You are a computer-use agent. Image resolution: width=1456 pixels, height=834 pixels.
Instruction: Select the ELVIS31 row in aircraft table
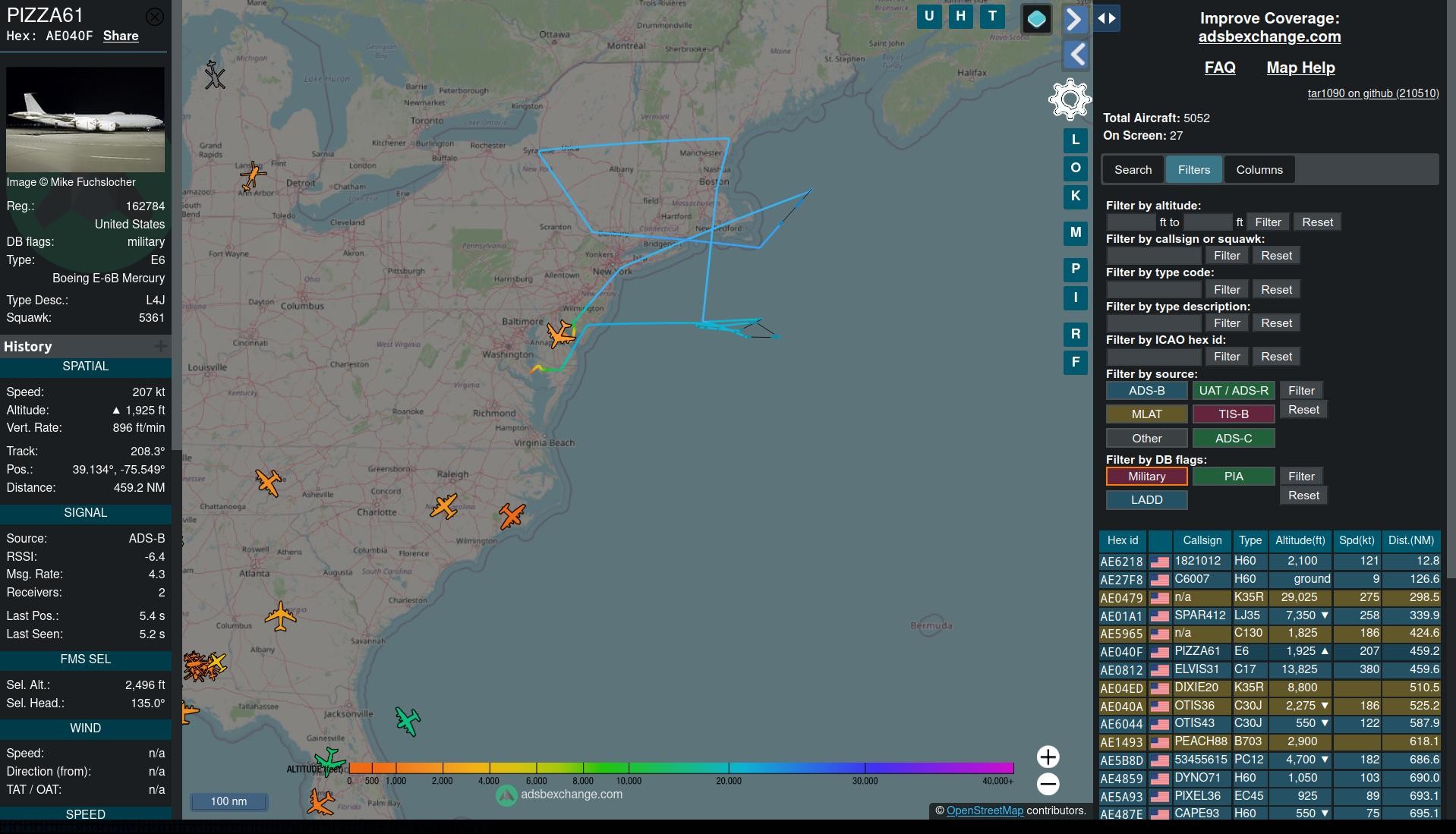tap(1269, 670)
